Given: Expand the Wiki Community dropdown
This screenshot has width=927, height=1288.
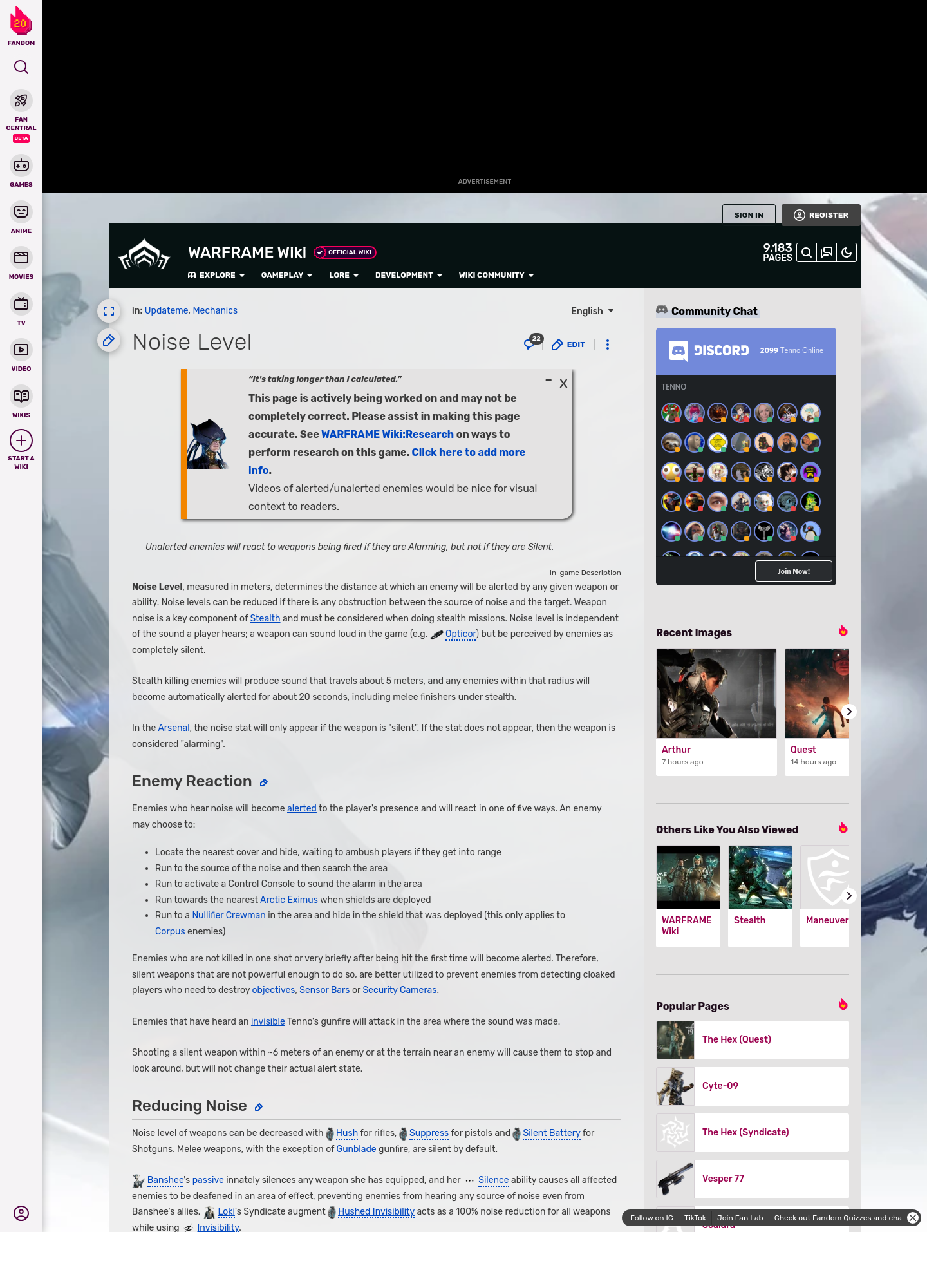Looking at the screenshot, I should (496, 275).
